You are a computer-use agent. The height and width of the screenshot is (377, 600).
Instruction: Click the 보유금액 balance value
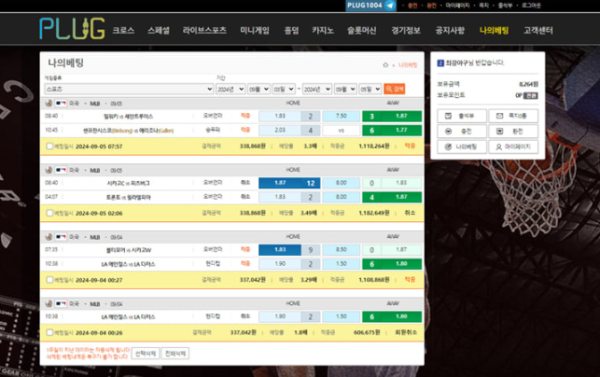click(528, 84)
